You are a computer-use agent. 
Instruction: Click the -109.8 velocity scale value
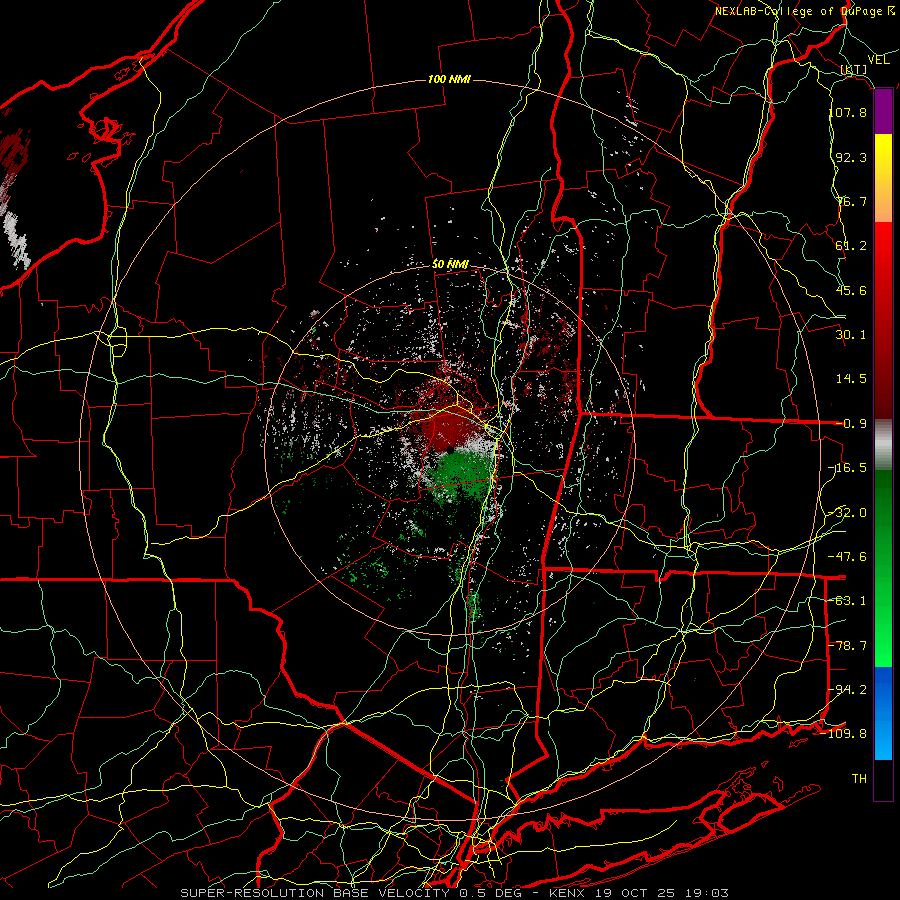[845, 734]
